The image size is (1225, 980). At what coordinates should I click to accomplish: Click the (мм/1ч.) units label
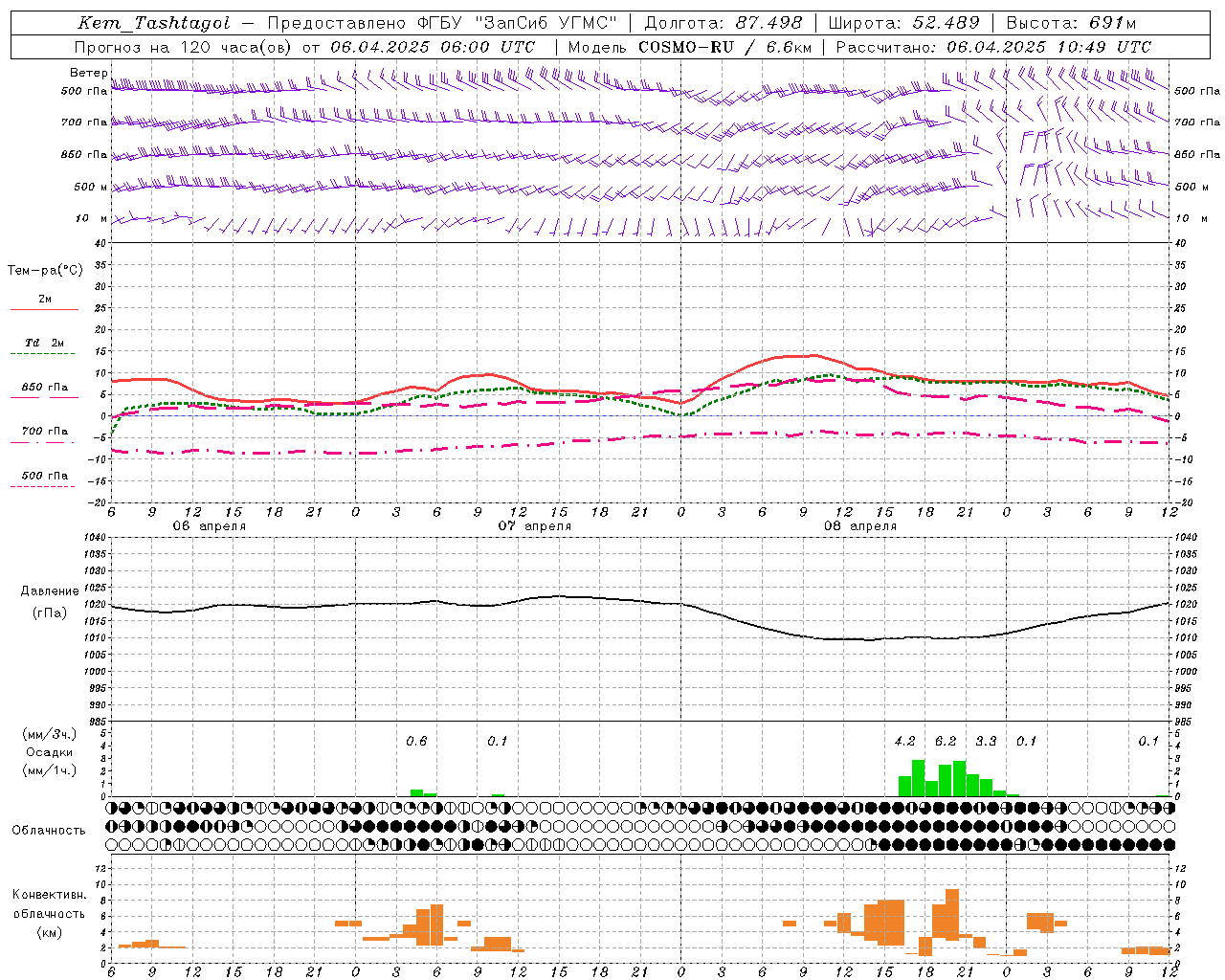click(x=50, y=770)
